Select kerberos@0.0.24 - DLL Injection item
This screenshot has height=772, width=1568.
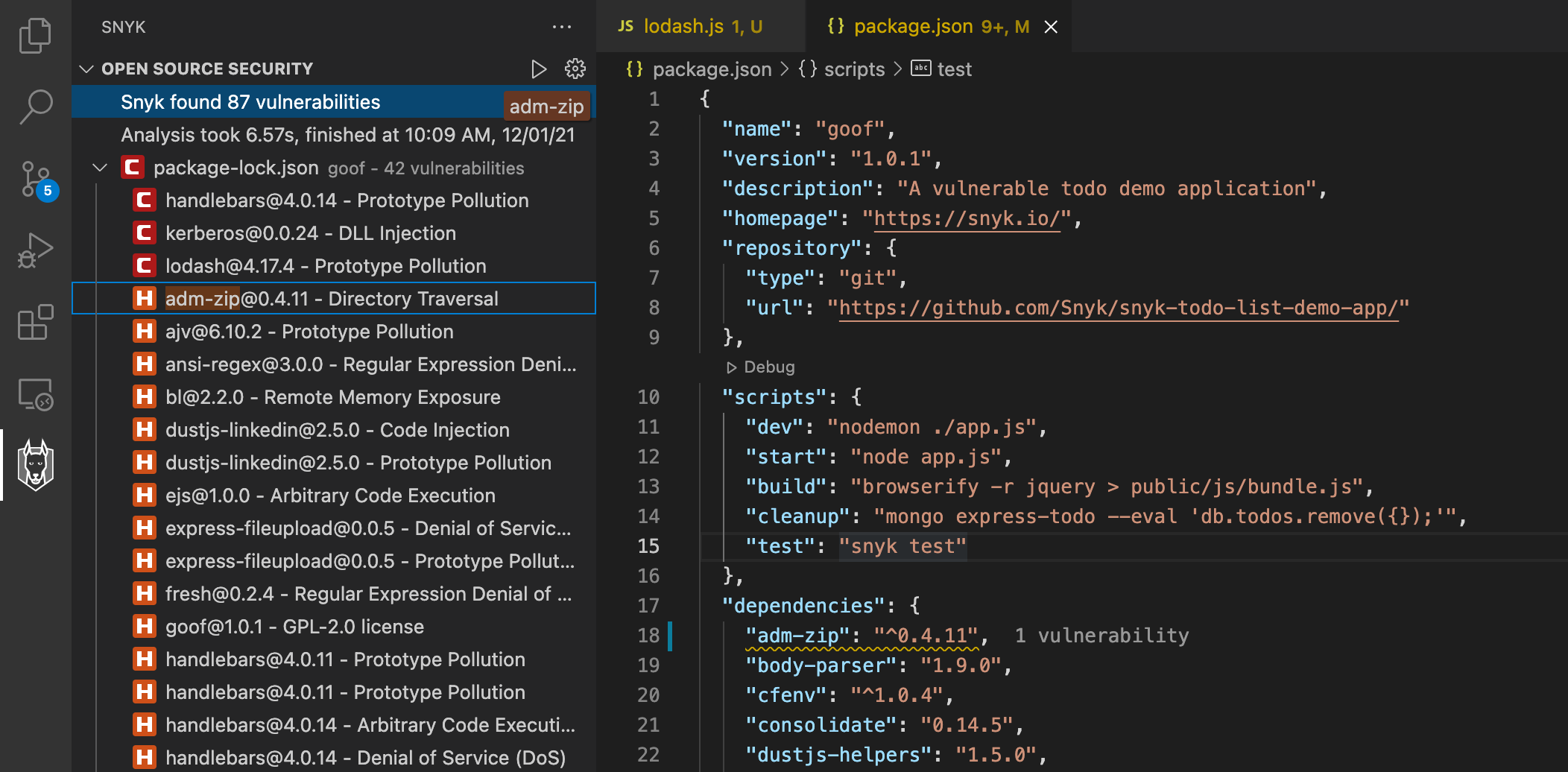click(x=334, y=233)
